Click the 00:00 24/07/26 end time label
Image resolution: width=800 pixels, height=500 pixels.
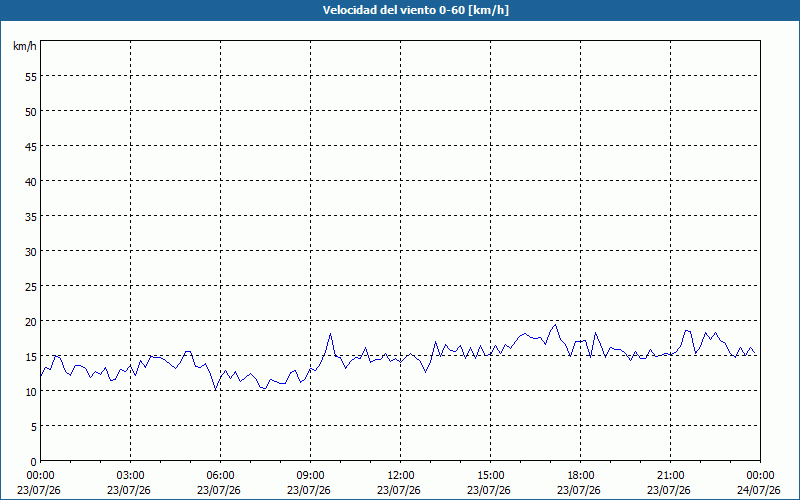[759, 483]
